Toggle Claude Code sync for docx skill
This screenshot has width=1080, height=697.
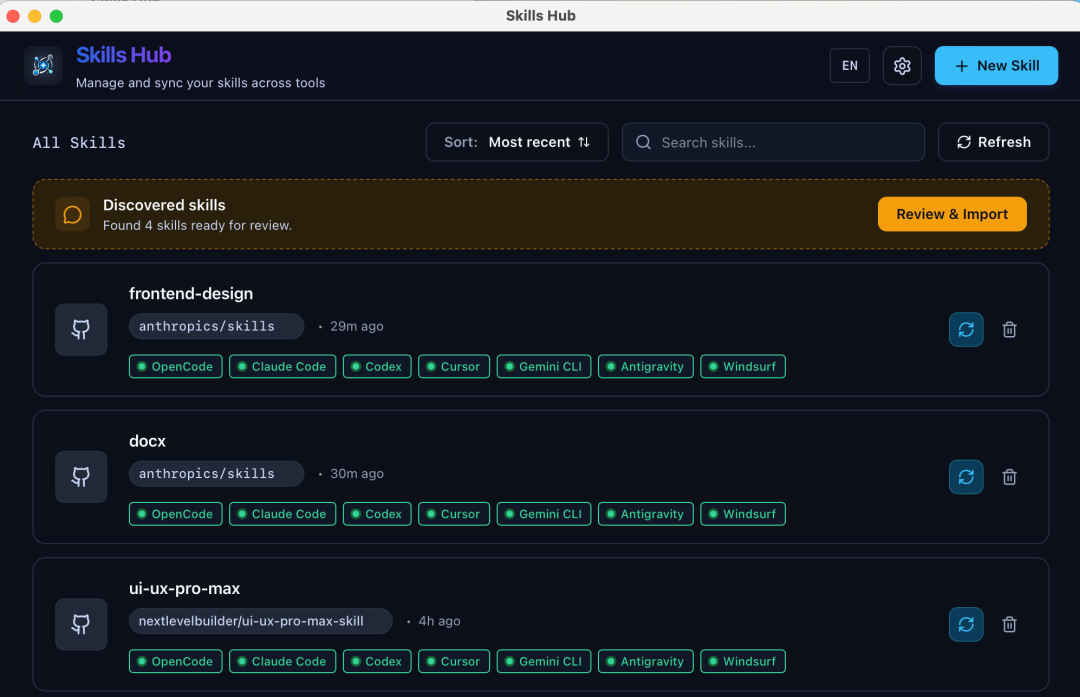click(x=282, y=514)
